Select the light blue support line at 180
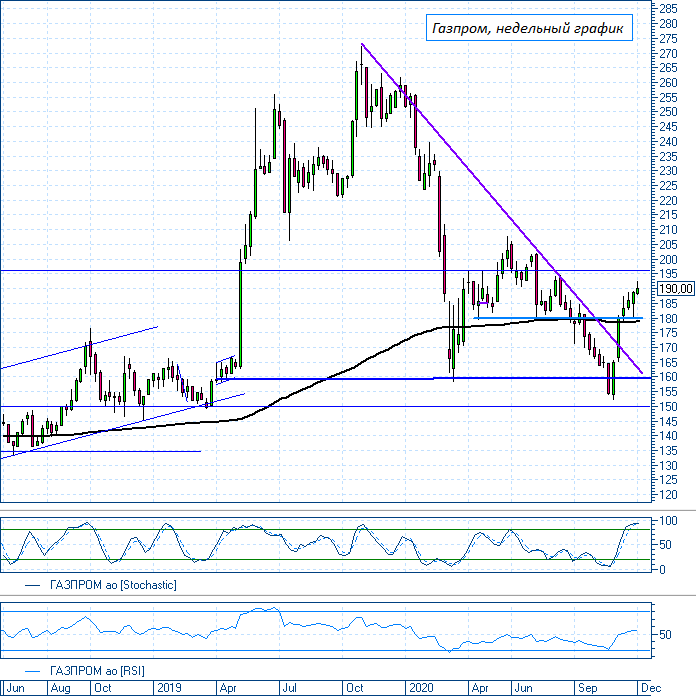 pyautogui.click(x=558, y=318)
